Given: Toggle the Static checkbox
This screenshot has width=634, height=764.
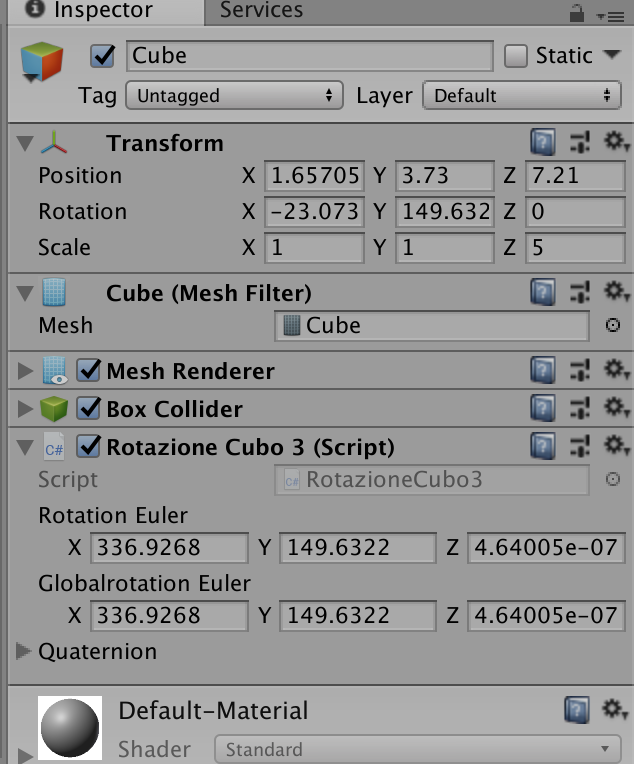Looking at the screenshot, I should pyautogui.click(x=516, y=56).
